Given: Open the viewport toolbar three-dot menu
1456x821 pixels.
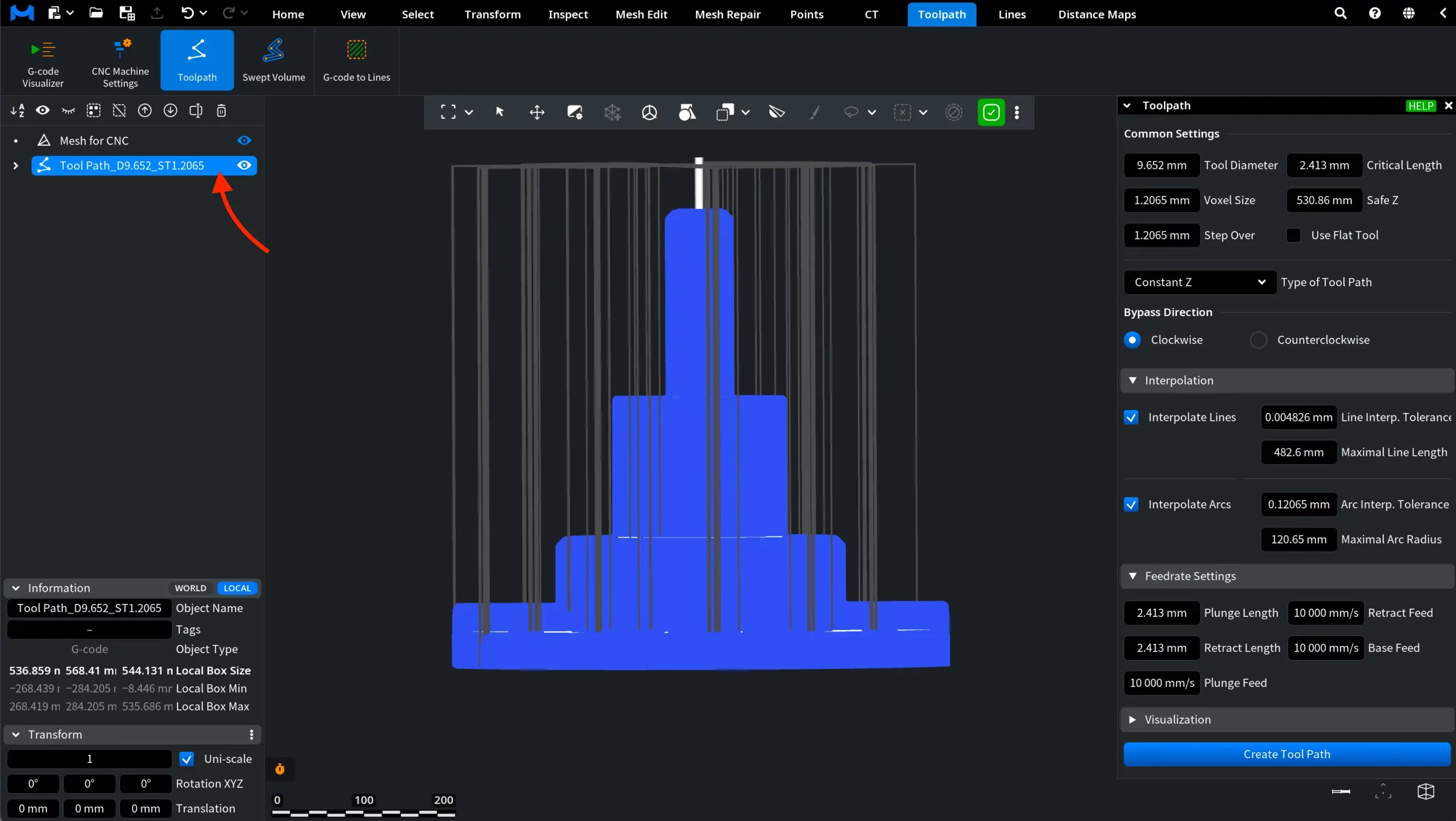Looking at the screenshot, I should (x=1017, y=112).
